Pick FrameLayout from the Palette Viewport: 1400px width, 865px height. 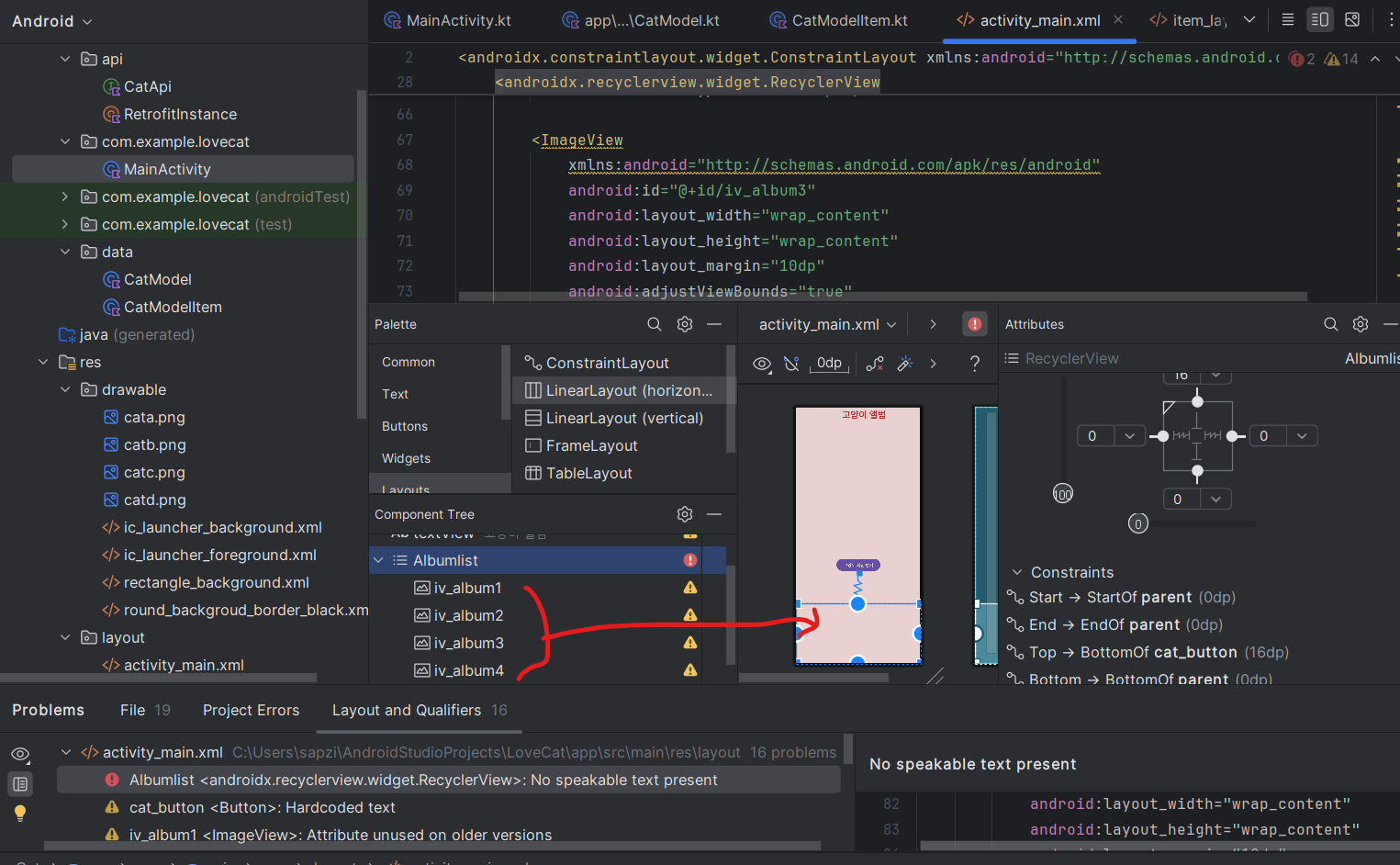coord(581,445)
